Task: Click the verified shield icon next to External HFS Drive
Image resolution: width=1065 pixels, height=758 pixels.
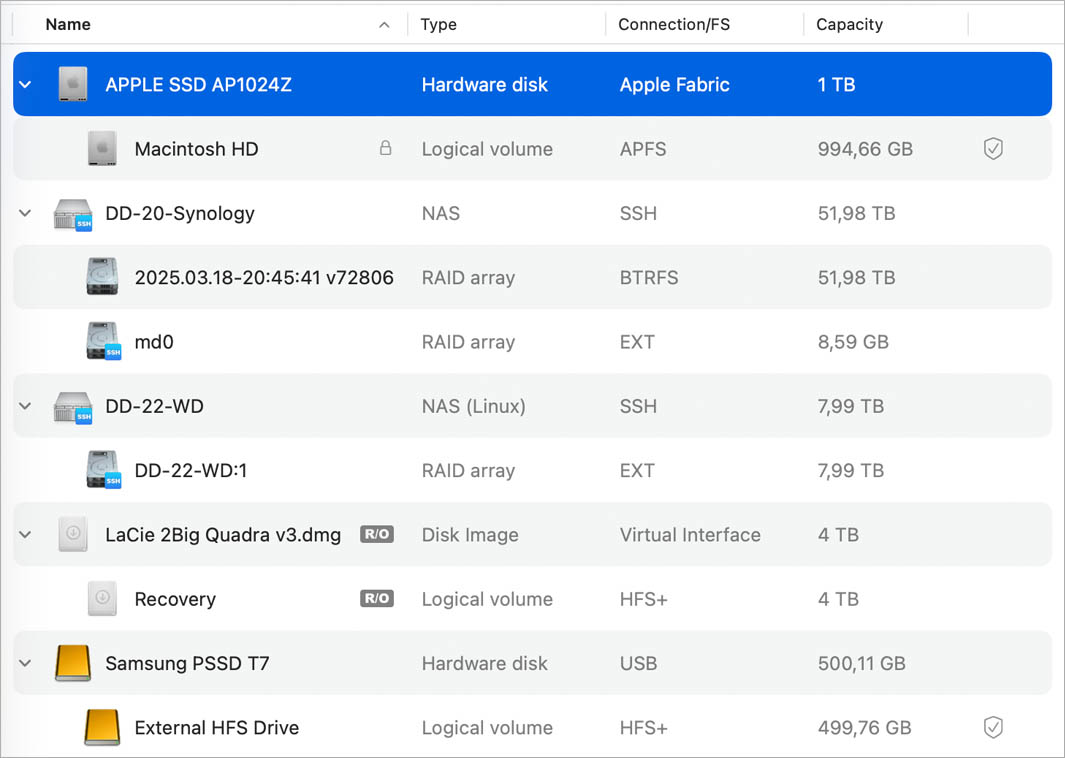Action: click(993, 727)
